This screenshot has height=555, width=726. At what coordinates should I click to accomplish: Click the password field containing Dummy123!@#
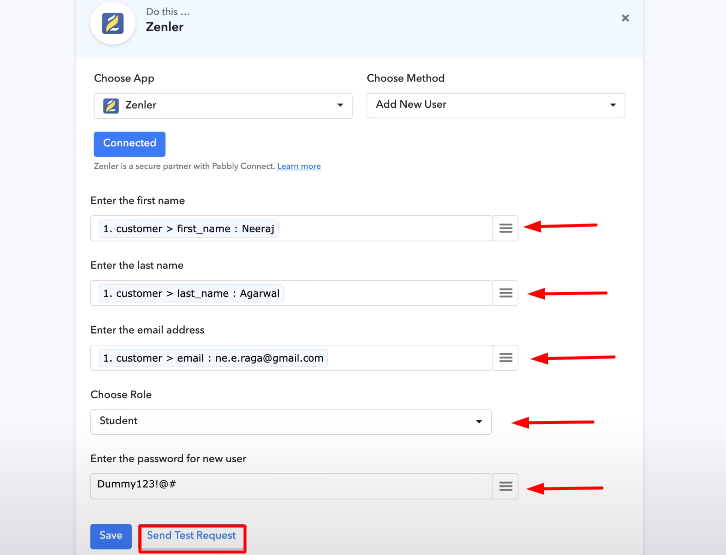tap(291, 486)
